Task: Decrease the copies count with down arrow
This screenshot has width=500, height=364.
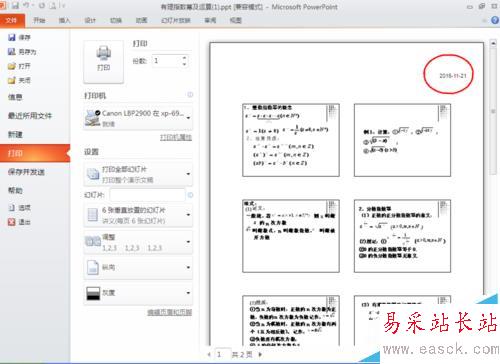Action: [185, 64]
